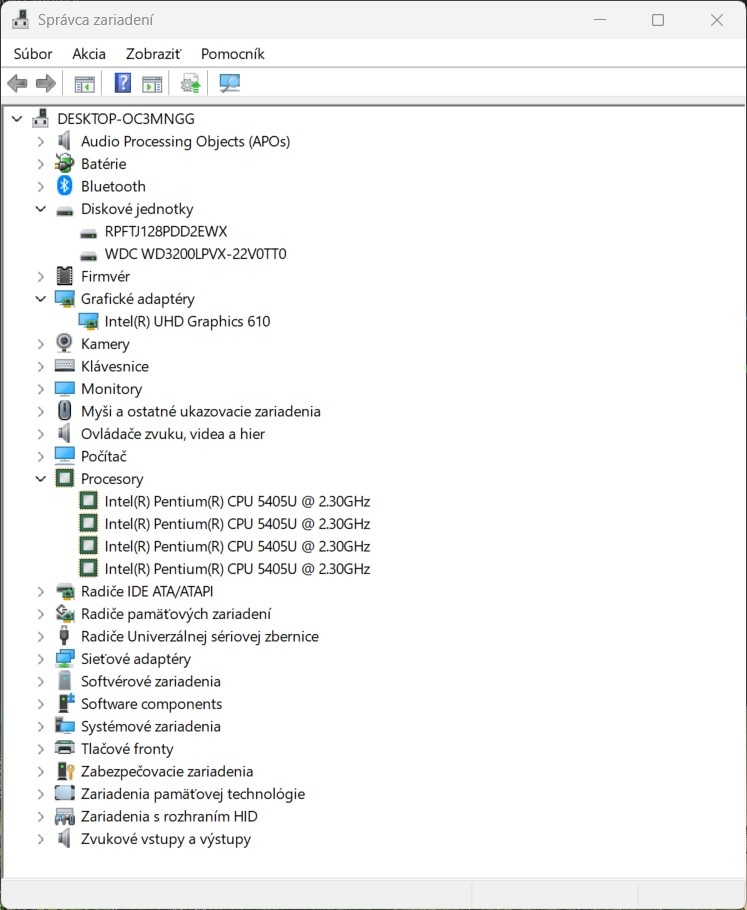
Task: Click the Tlačové fronty printer icon
Action: [64, 749]
